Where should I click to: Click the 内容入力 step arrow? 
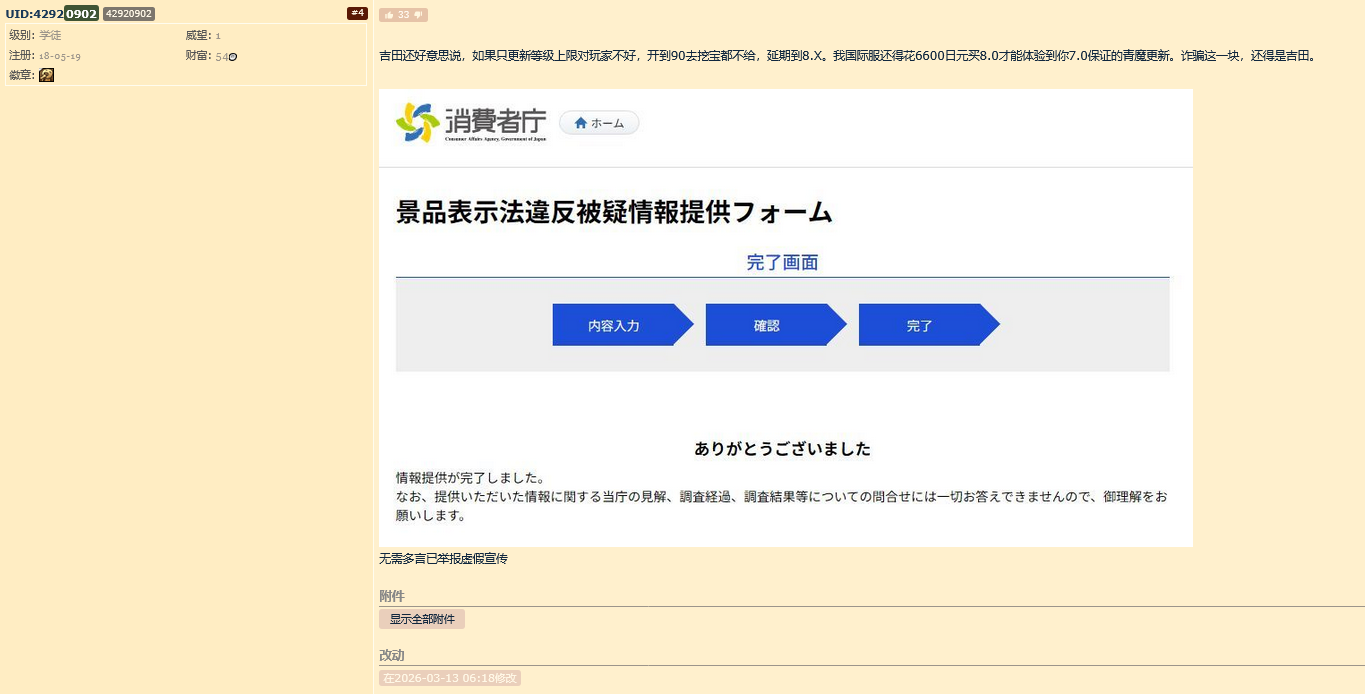[623, 325]
